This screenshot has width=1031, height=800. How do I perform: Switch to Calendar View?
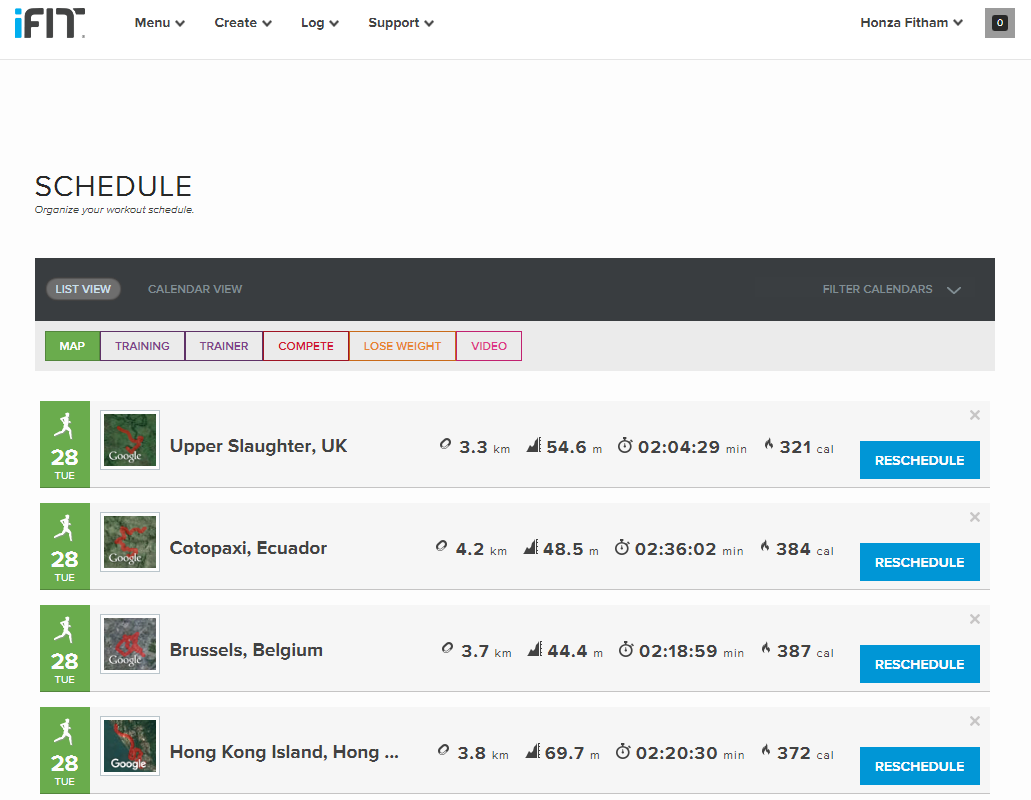[x=195, y=289]
